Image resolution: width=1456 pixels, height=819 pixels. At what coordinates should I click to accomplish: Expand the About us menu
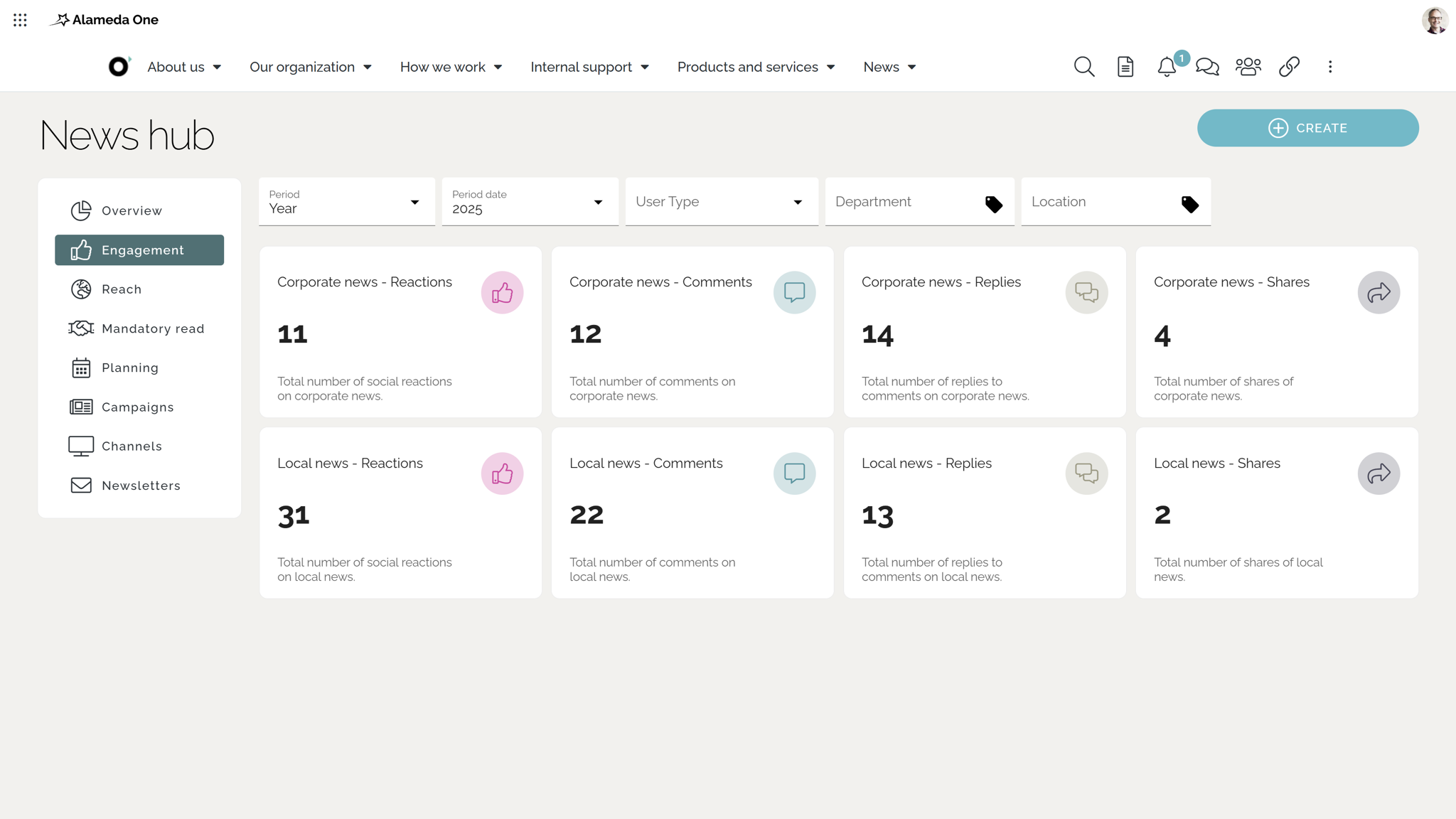point(184,67)
